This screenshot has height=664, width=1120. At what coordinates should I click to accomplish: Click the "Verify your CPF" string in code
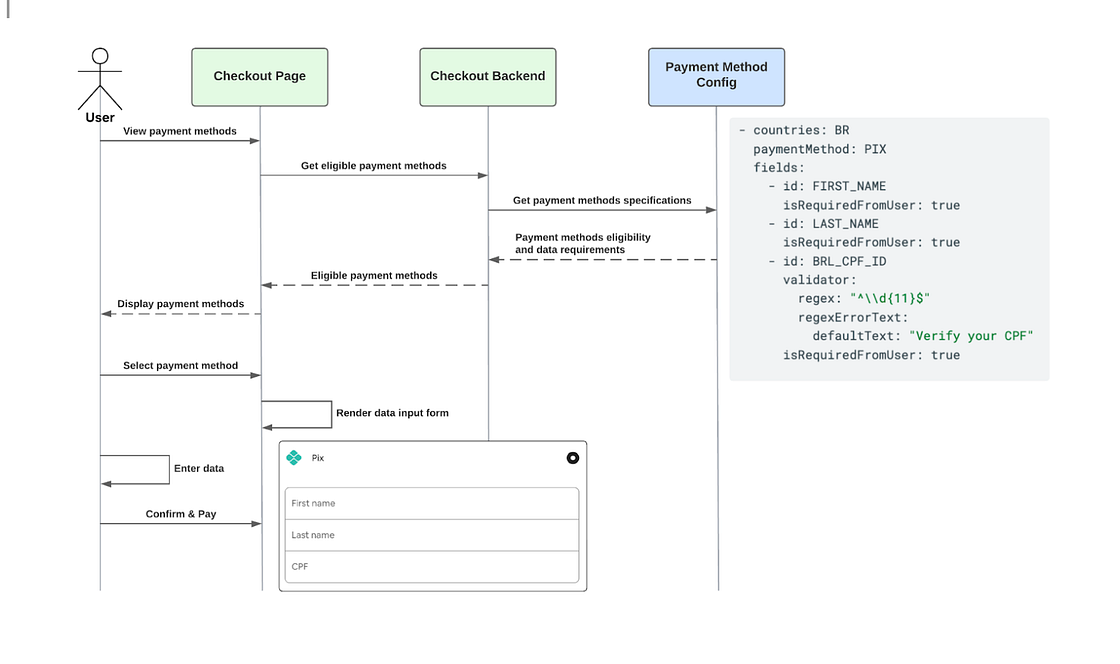pyautogui.click(x=970, y=336)
